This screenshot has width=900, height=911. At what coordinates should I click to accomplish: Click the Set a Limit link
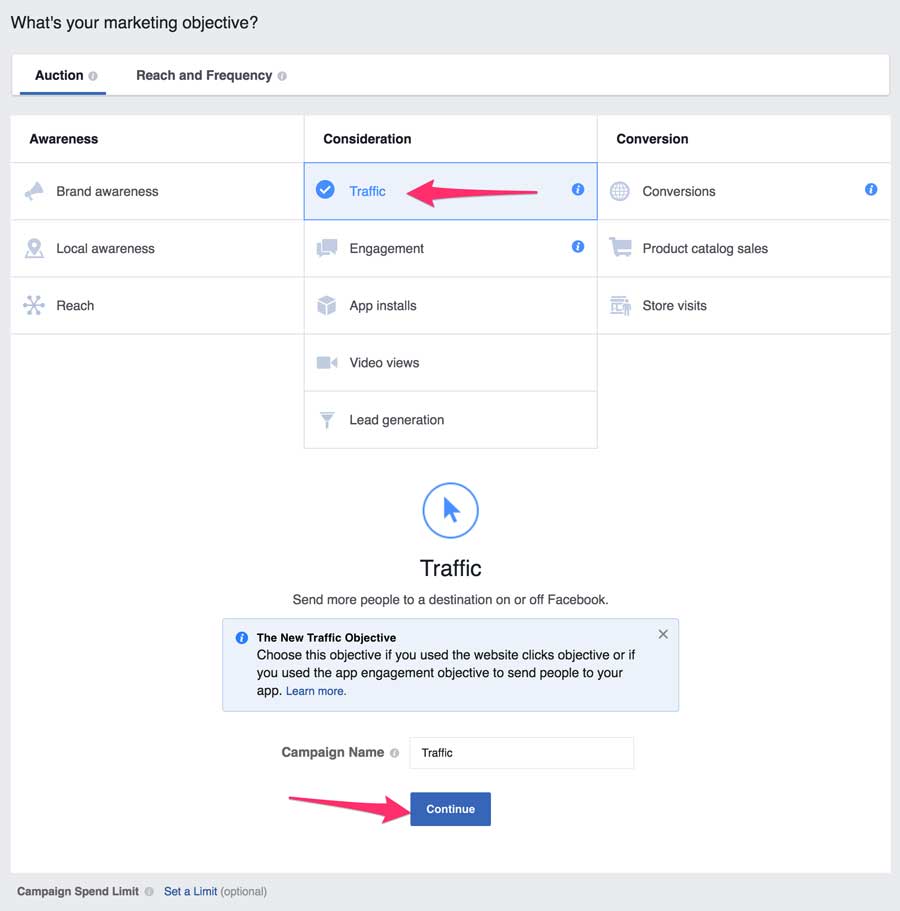point(191,891)
